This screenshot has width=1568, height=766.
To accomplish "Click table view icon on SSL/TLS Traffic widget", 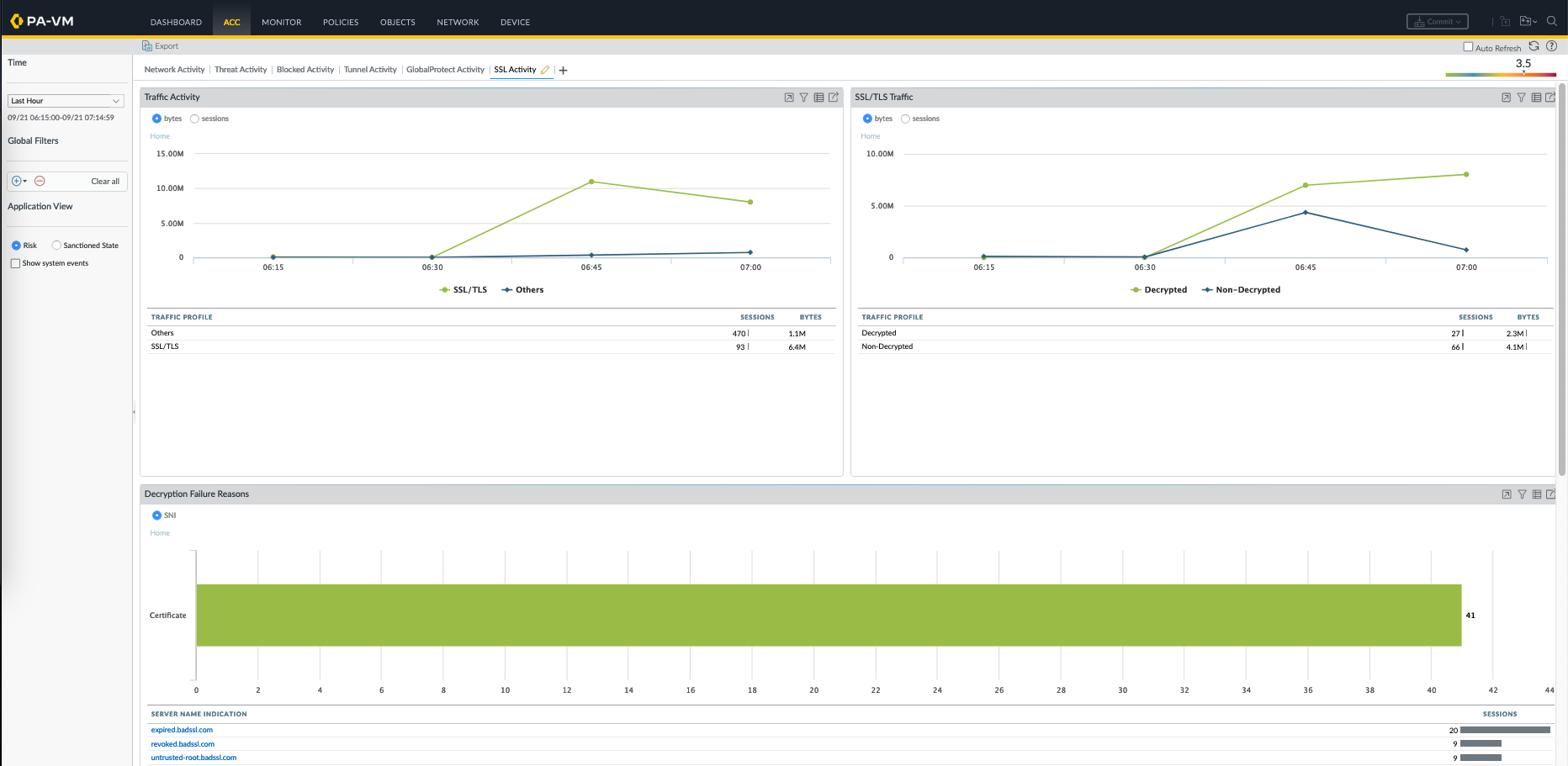I will 1536,98.
